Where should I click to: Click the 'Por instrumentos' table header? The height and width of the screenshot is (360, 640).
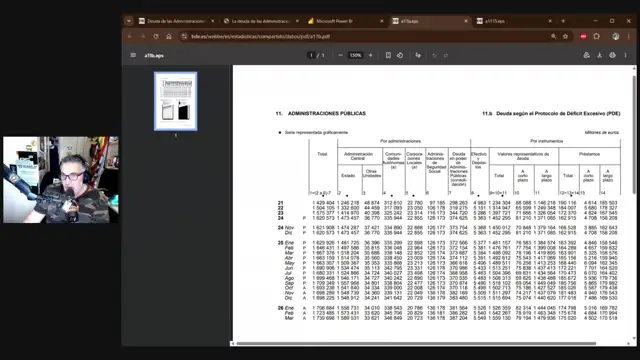click(x=547, y=141)
